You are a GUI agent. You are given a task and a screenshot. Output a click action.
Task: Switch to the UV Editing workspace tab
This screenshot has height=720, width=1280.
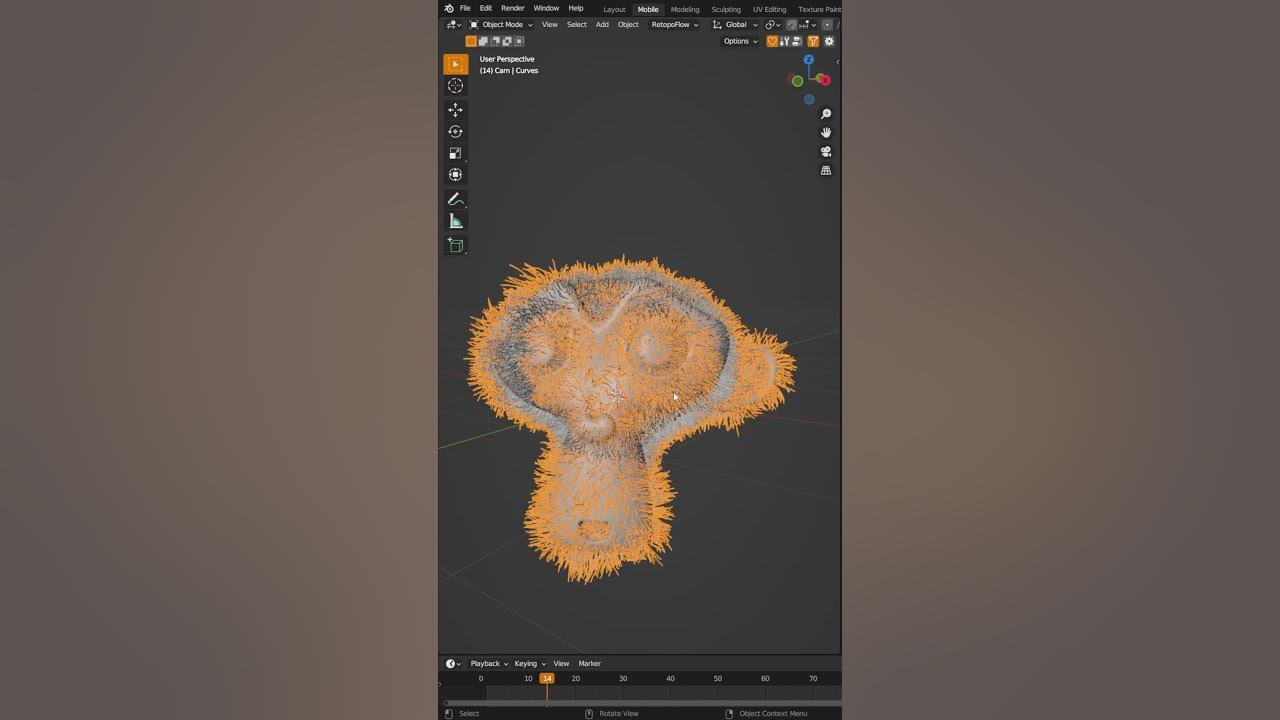(769, 9)
